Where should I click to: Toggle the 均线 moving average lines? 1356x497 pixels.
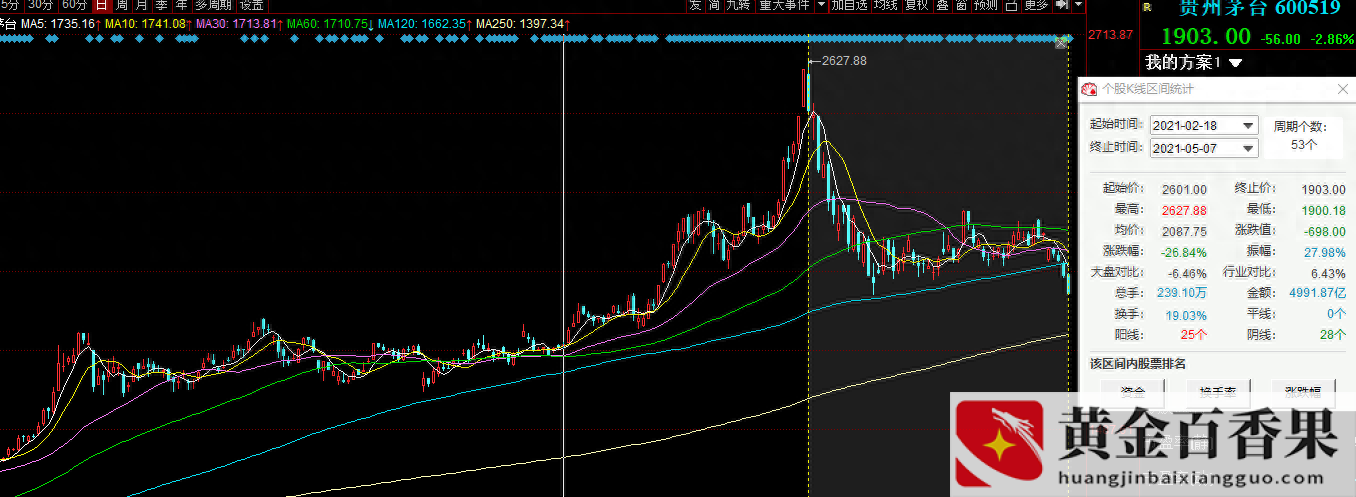click(x=885, y=5)
